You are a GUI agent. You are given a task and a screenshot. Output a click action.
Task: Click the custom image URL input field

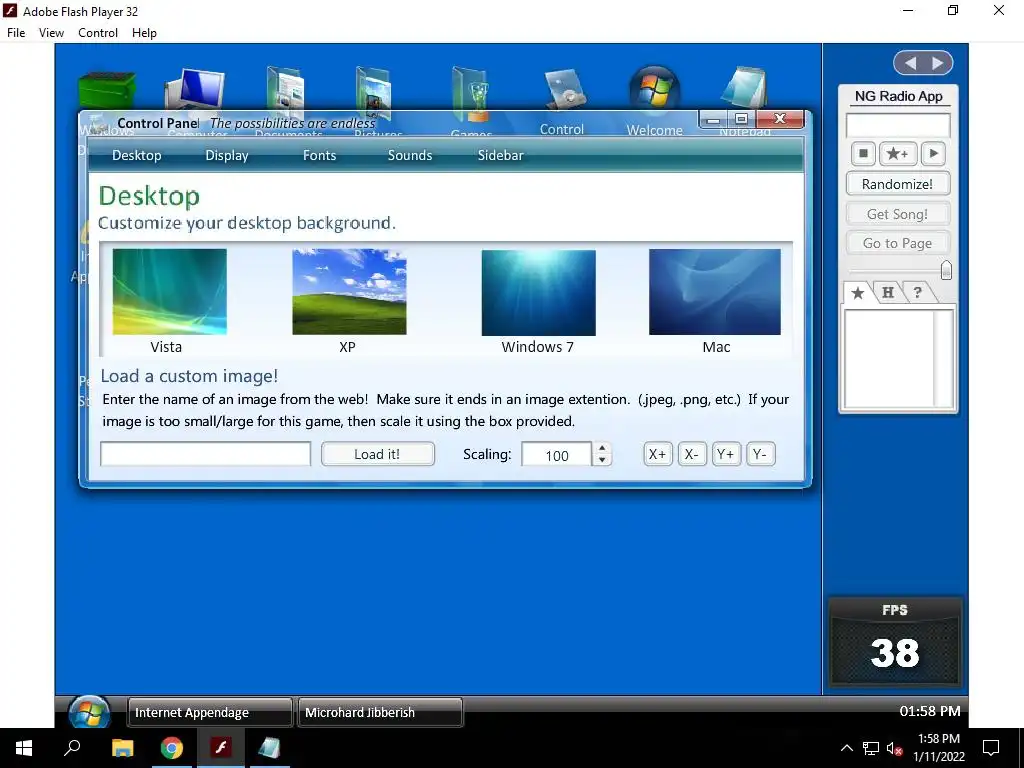[206, 454]
